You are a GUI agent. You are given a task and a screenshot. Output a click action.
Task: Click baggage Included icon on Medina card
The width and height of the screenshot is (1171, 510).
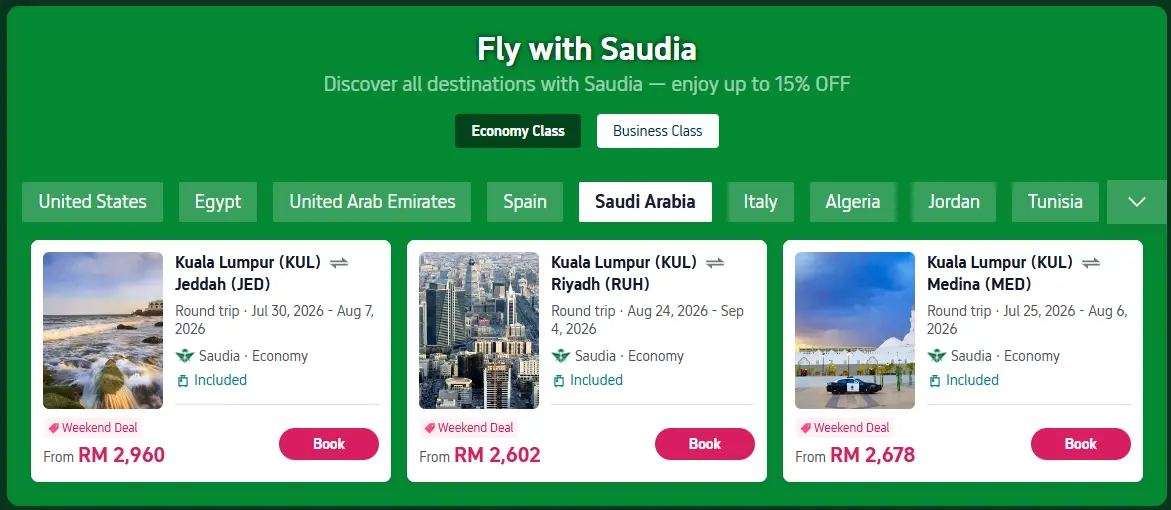tap(934, 381)
